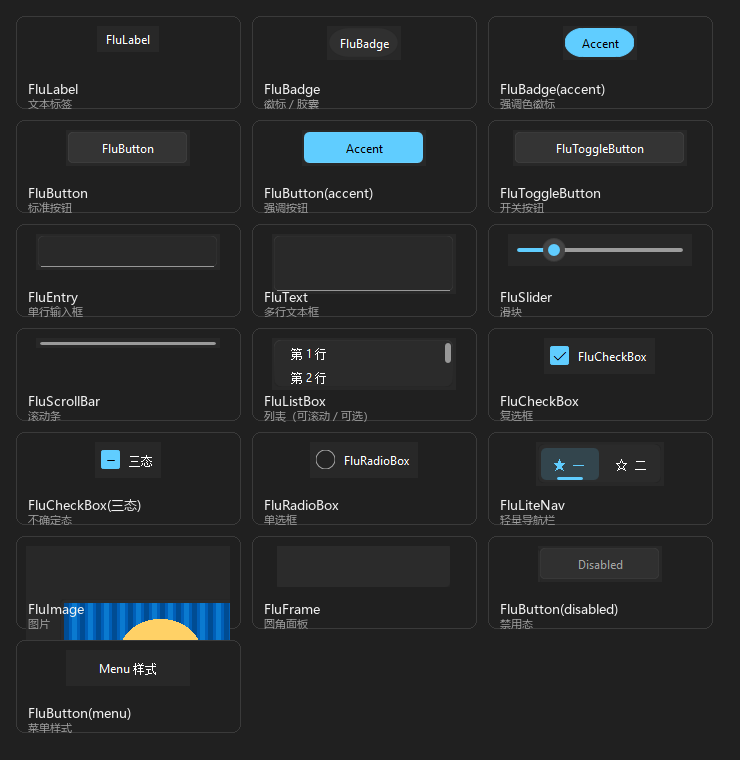Screen dimensions: 740x760
Task: Click the FluSlider thumb handle
Action: tap(554, 250)
